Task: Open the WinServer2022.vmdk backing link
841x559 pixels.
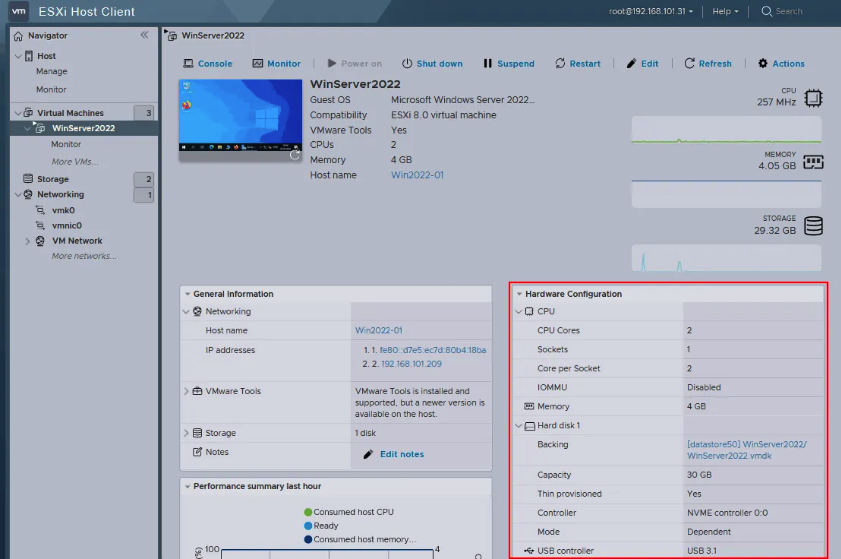Action: pyautogui.click(x=747, y=450)
